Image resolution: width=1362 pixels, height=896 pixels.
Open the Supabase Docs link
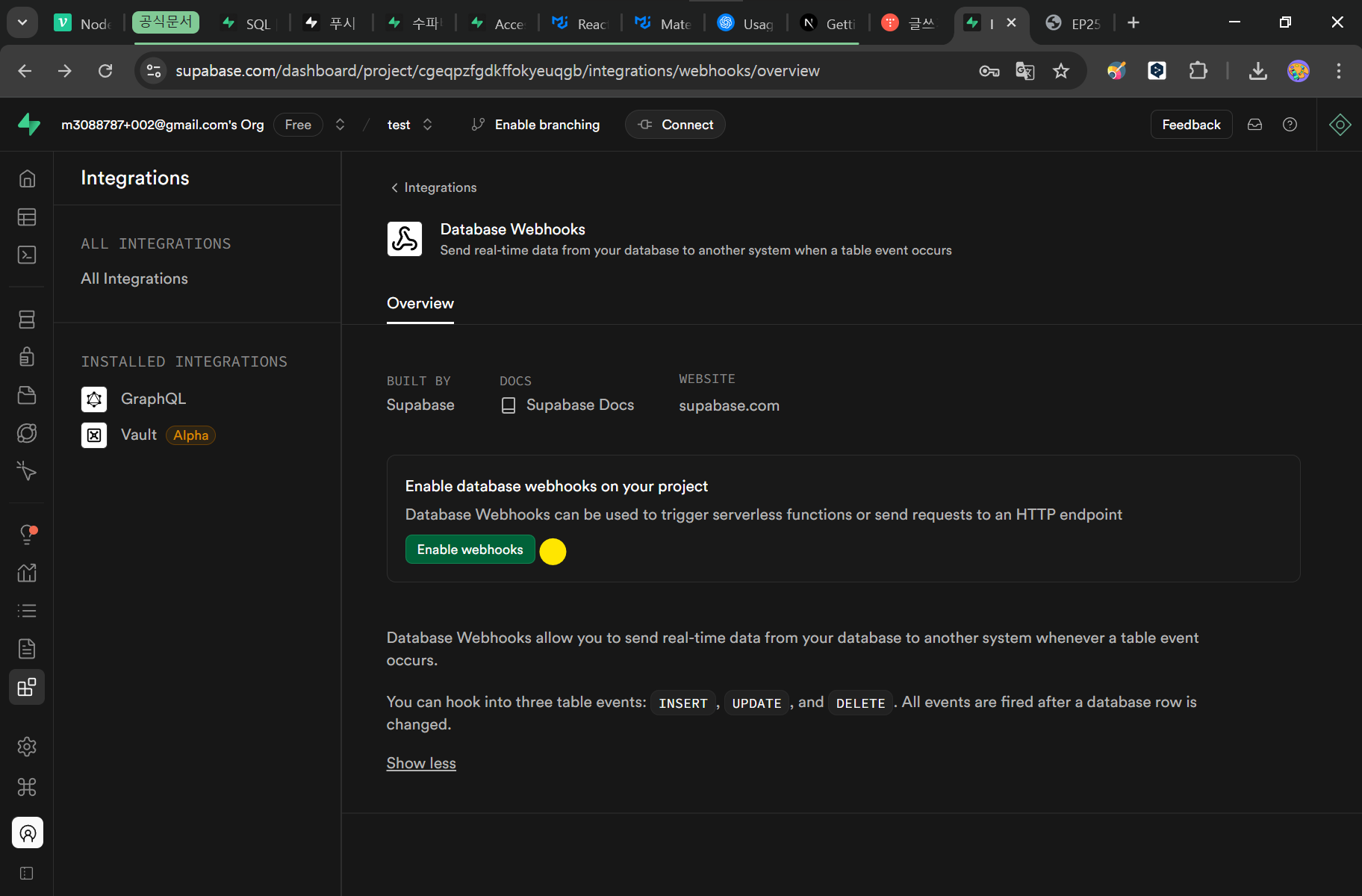567,405
